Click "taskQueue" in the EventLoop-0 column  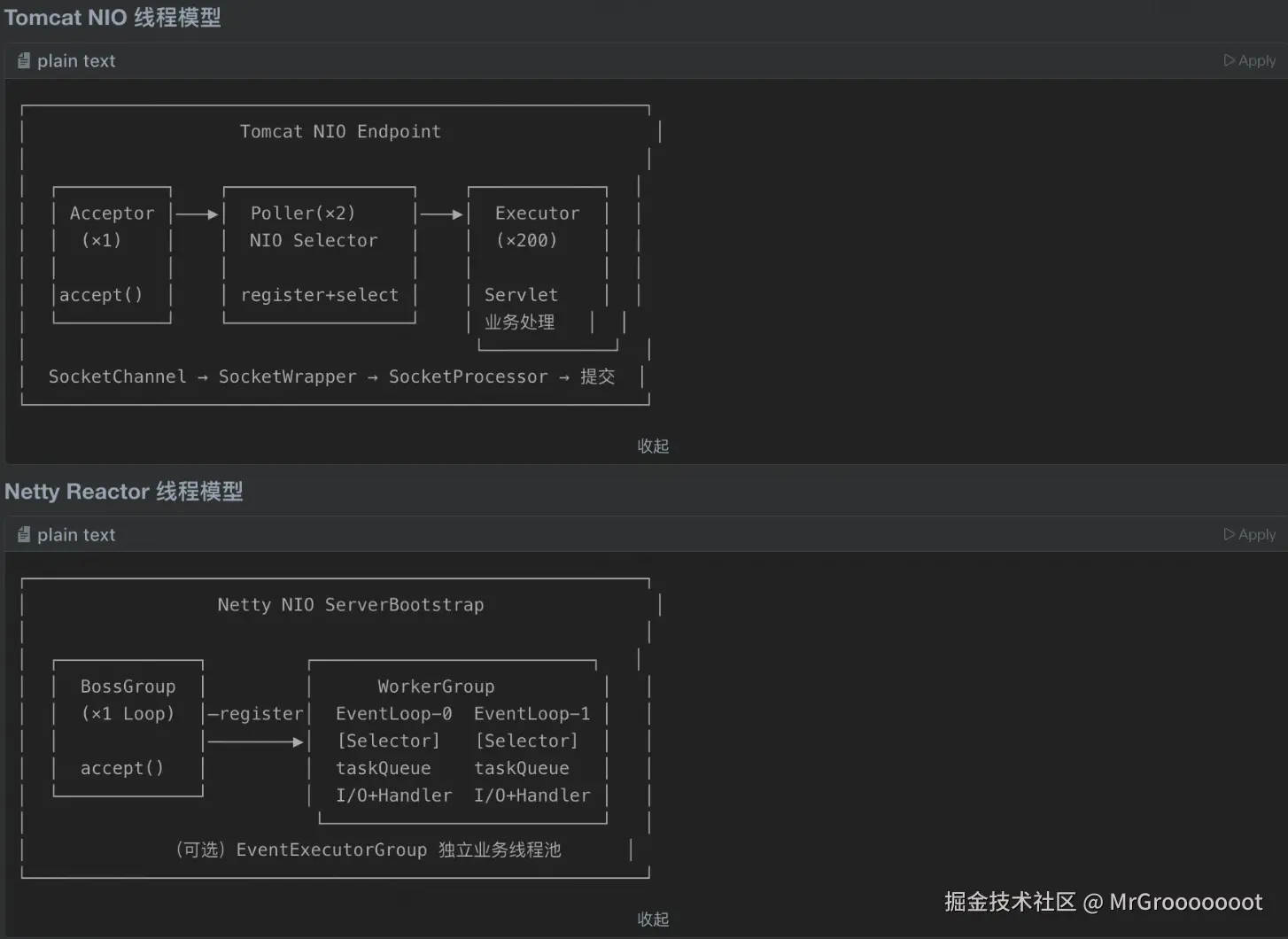coord(384,769)
